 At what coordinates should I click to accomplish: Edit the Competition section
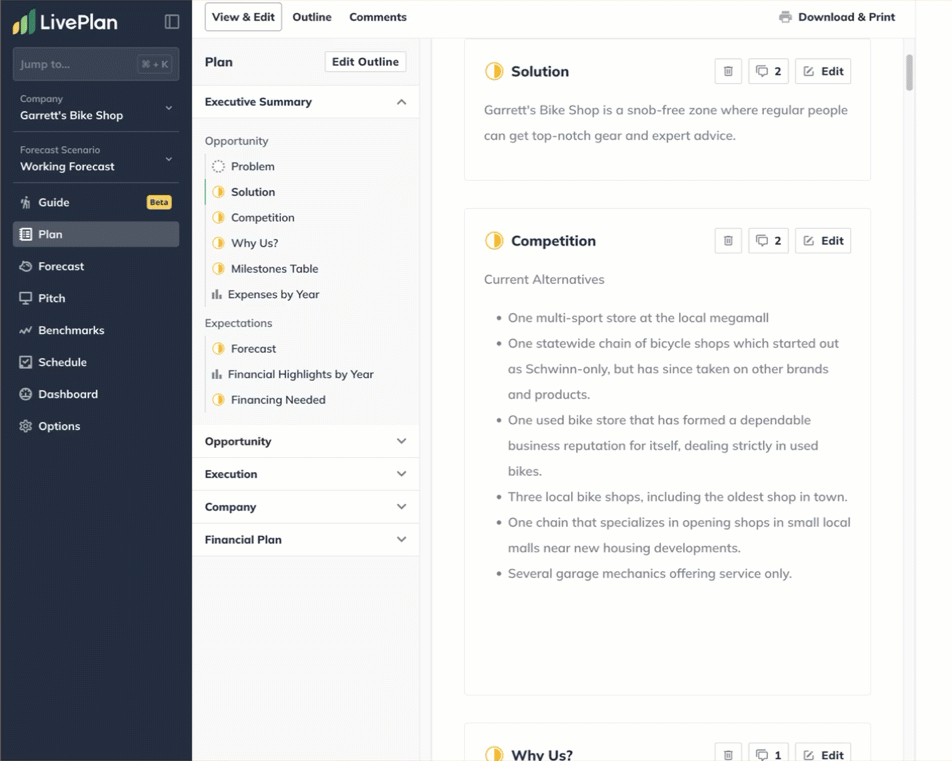(823, 241)
